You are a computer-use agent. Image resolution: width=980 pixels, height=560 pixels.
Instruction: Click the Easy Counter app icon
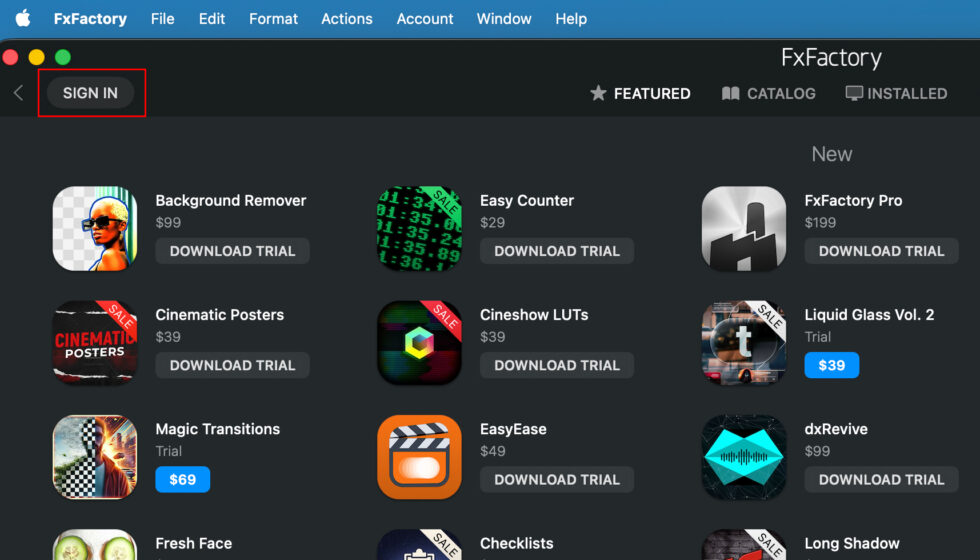point(420,229)
